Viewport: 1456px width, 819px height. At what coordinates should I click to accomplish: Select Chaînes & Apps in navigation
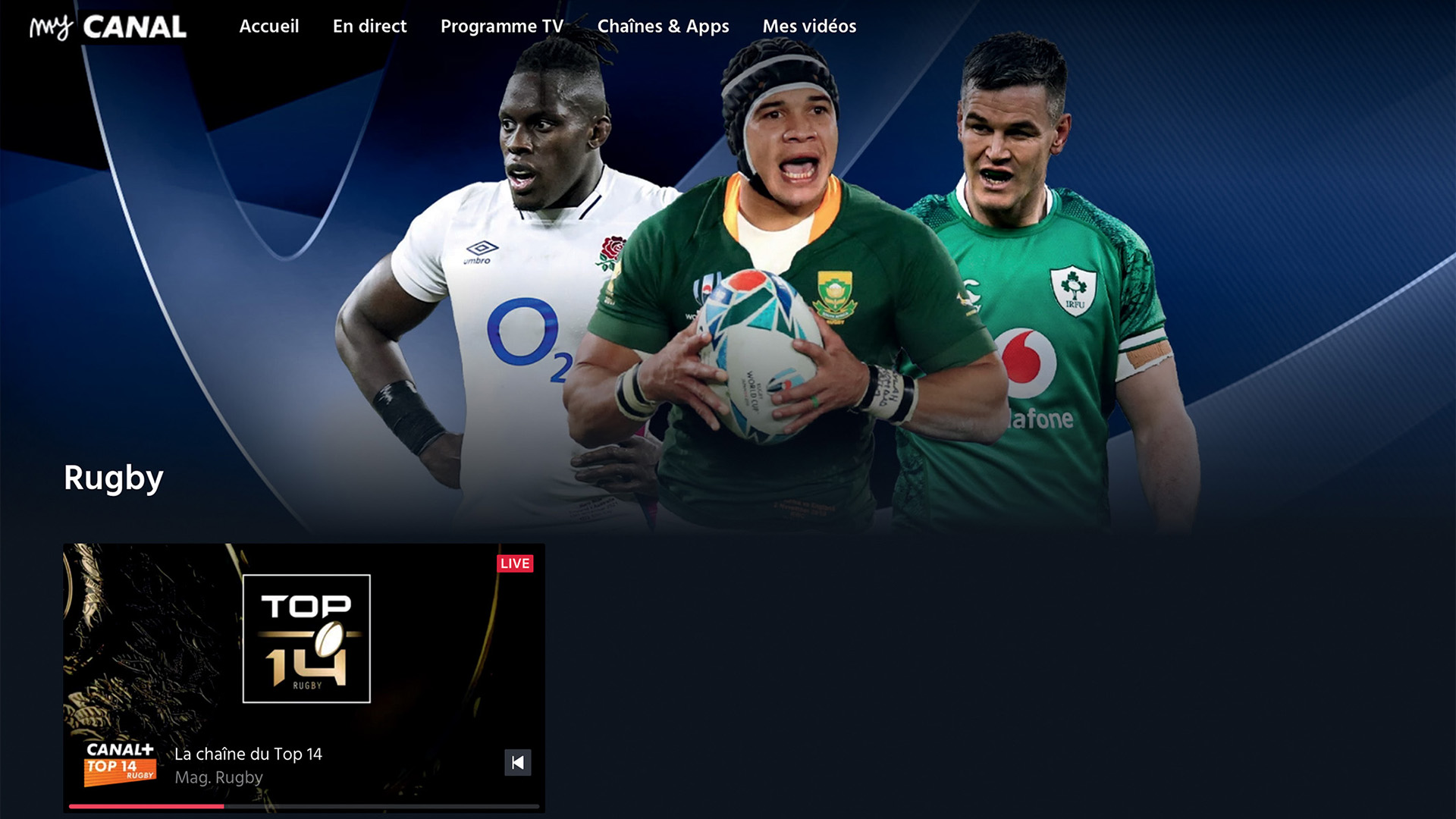tap(664, 27)
